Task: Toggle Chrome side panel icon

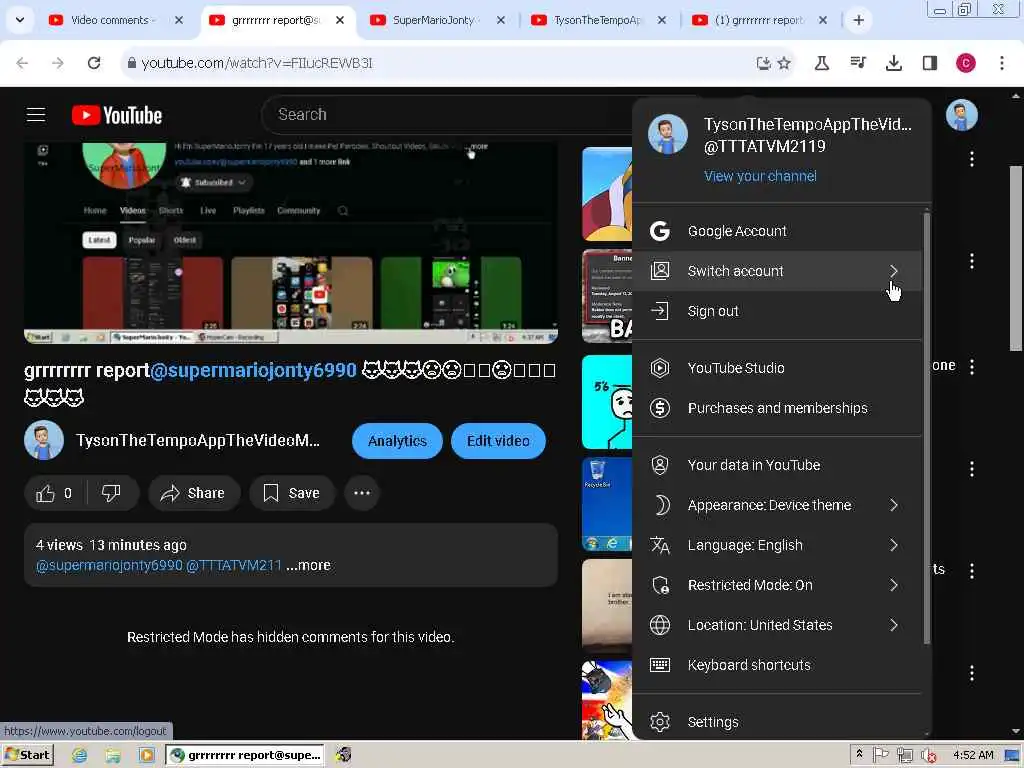Action: 929,63
